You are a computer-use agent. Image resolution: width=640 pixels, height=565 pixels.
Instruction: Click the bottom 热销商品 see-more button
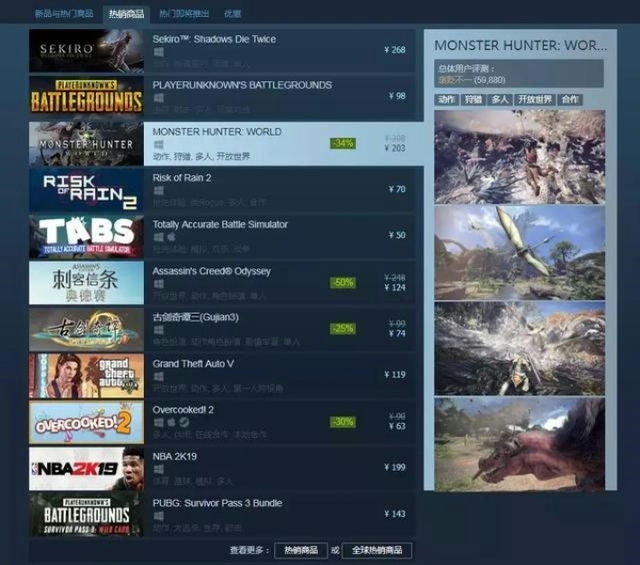(x=300, y=550)
